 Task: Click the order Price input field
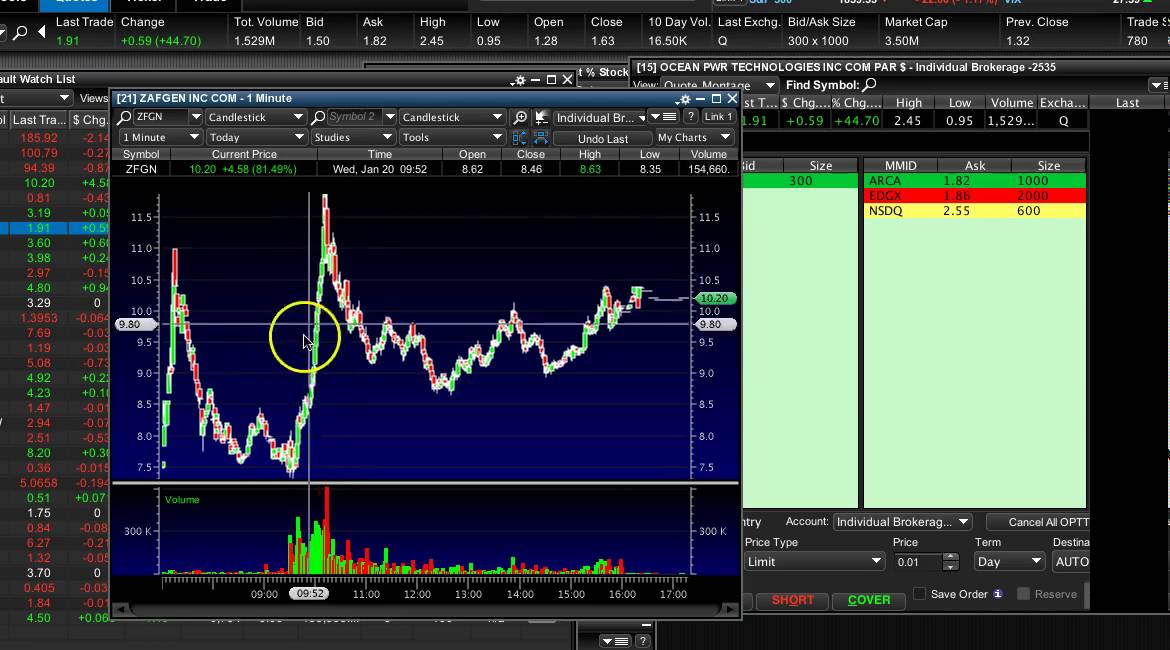click(919, 562)
